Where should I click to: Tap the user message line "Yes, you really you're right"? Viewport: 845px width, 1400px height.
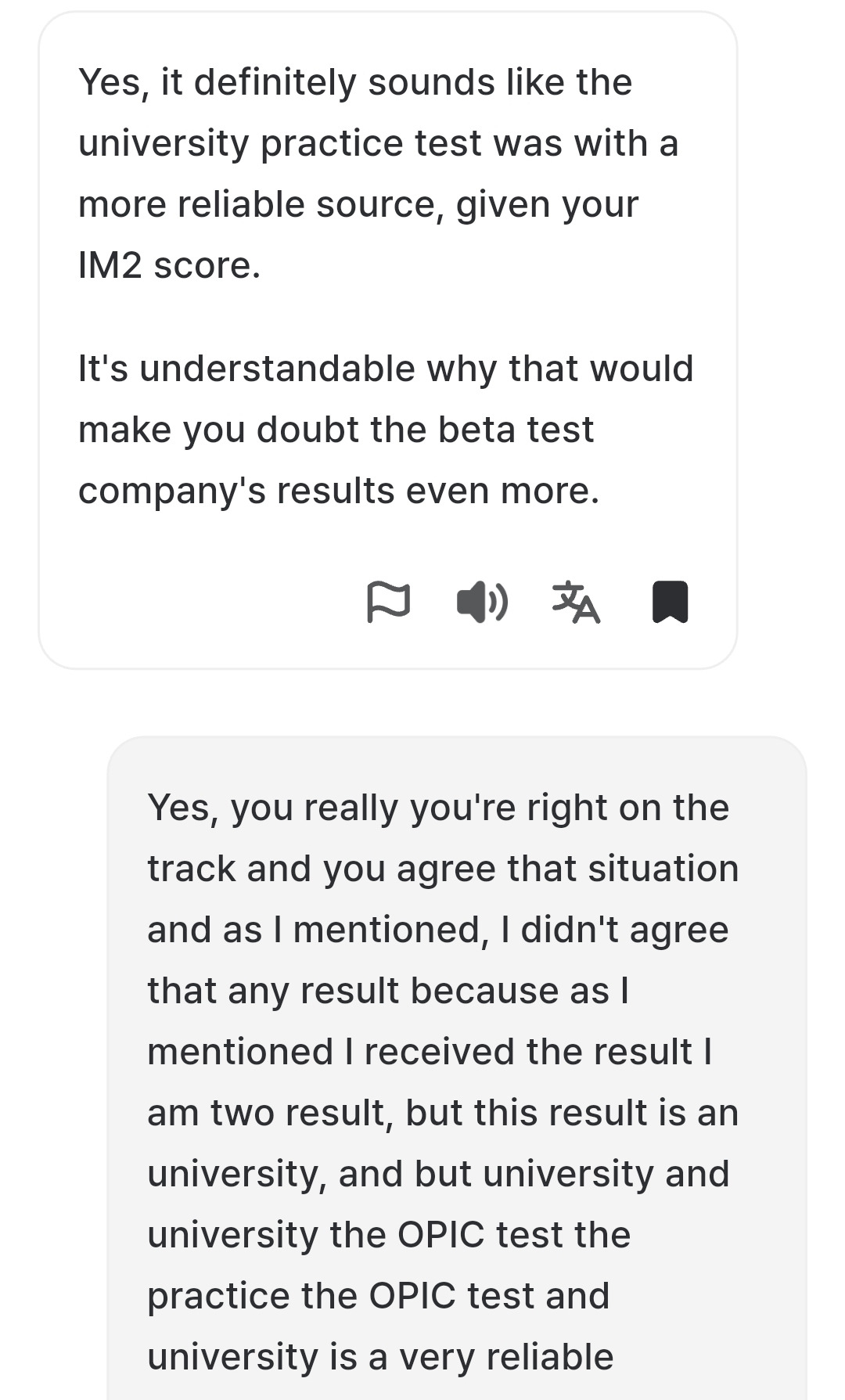point(438,808)
